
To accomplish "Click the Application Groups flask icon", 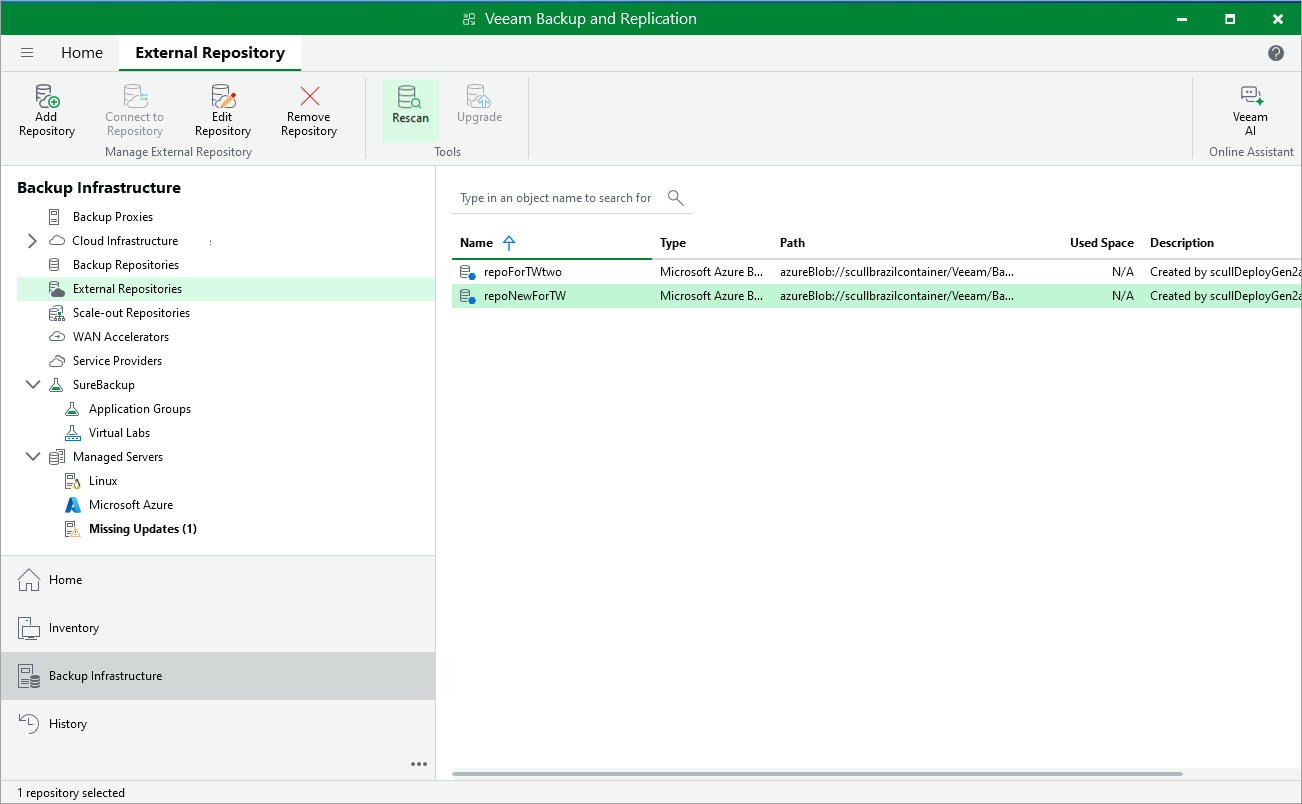I will [x=71, y=409].
